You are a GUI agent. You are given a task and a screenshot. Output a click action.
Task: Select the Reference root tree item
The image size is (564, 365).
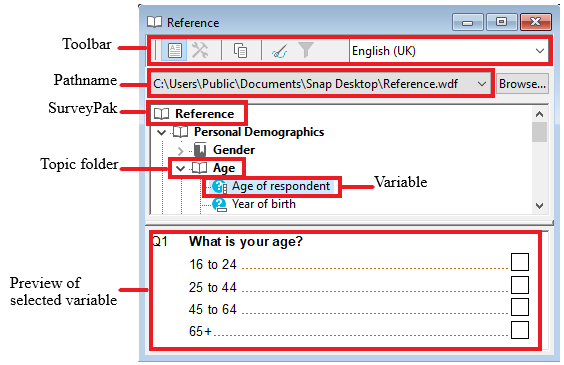pyautogui.click(x=204, y=114)
